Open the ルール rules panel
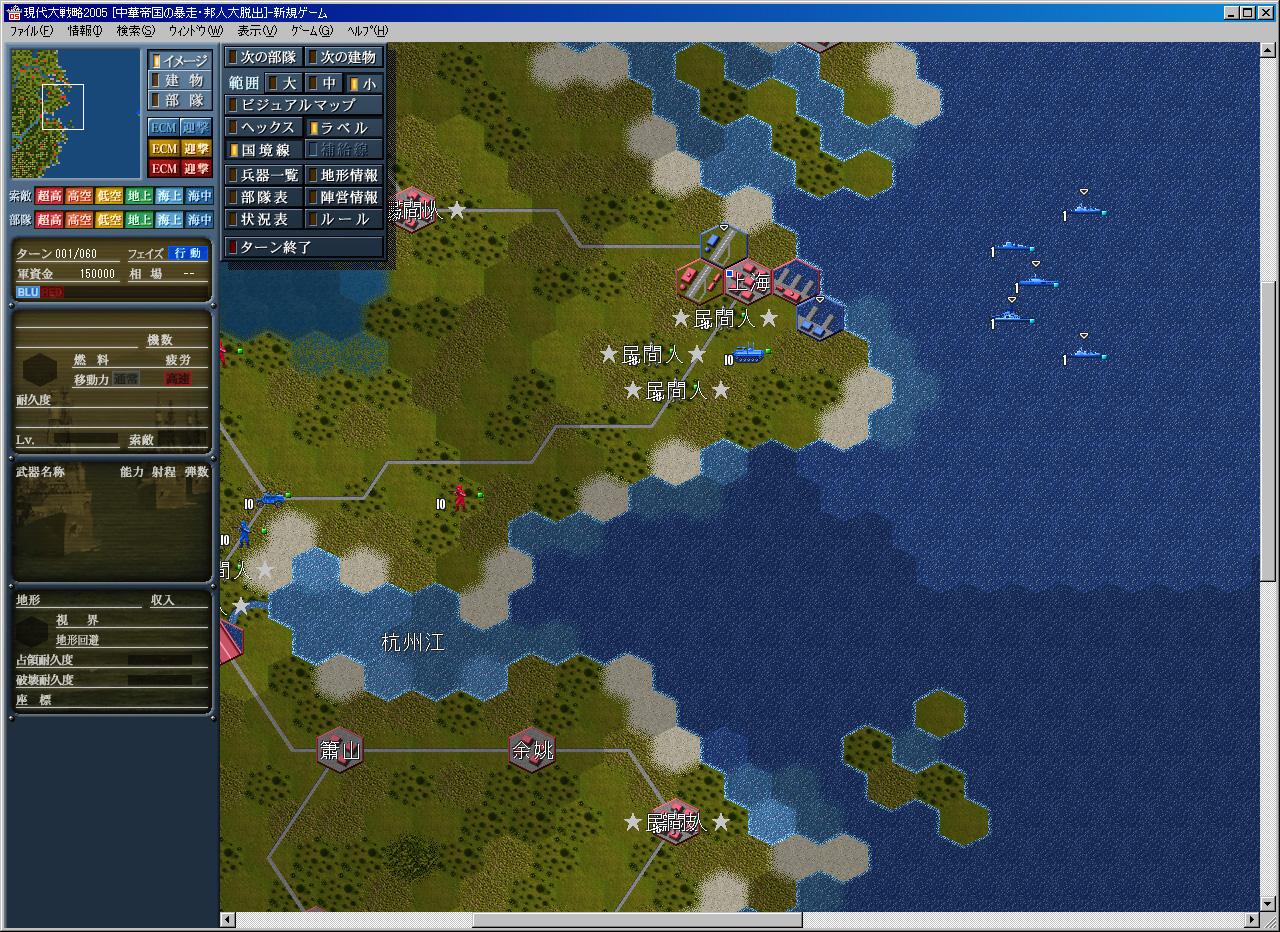The image size is (1280, 932). tap(344, 219)
